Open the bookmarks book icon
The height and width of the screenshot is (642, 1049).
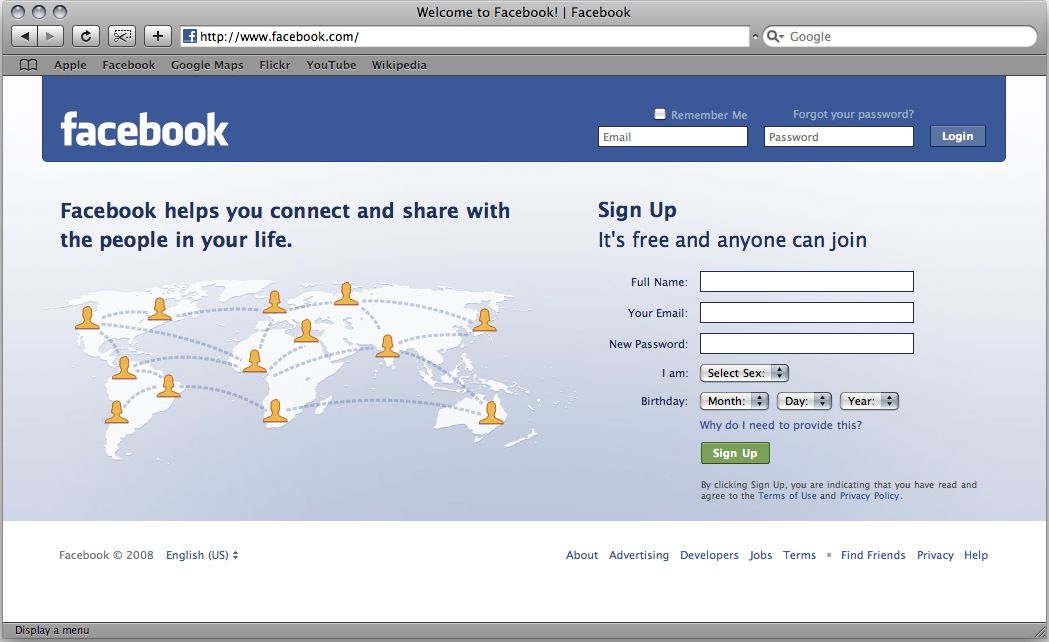pos(28,65)
